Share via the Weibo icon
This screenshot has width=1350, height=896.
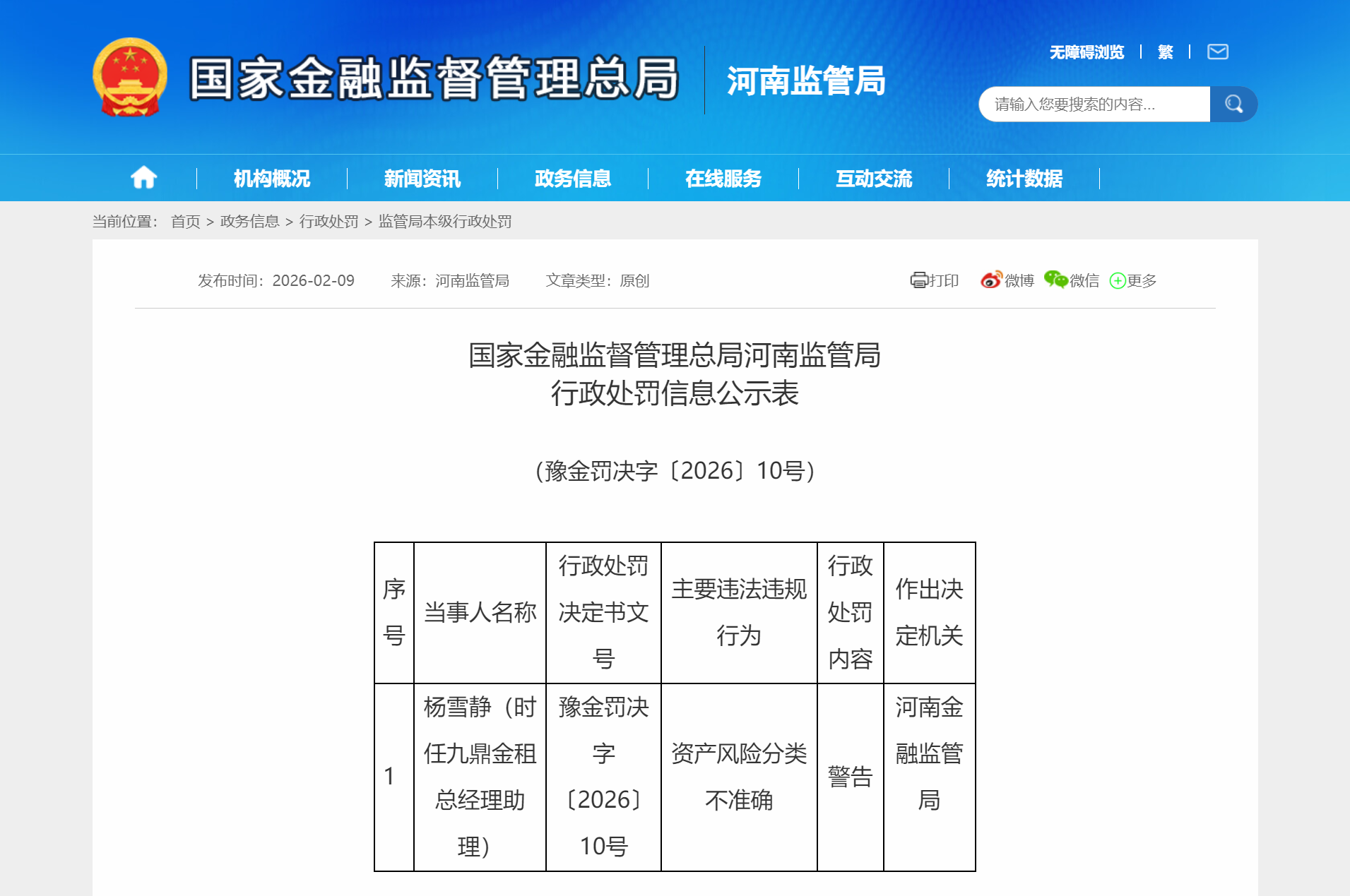(x=991, y=280)
